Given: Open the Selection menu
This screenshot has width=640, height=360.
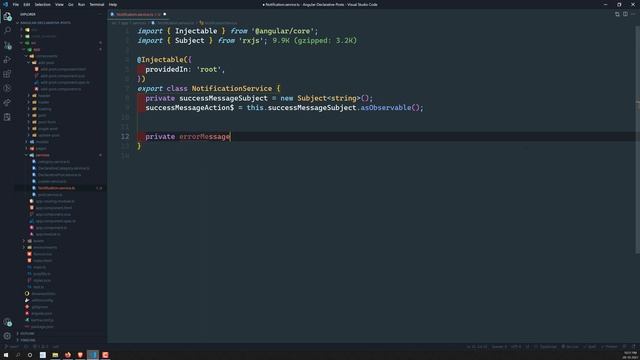Looking at the screenshot, I should [x=42, y=4].
